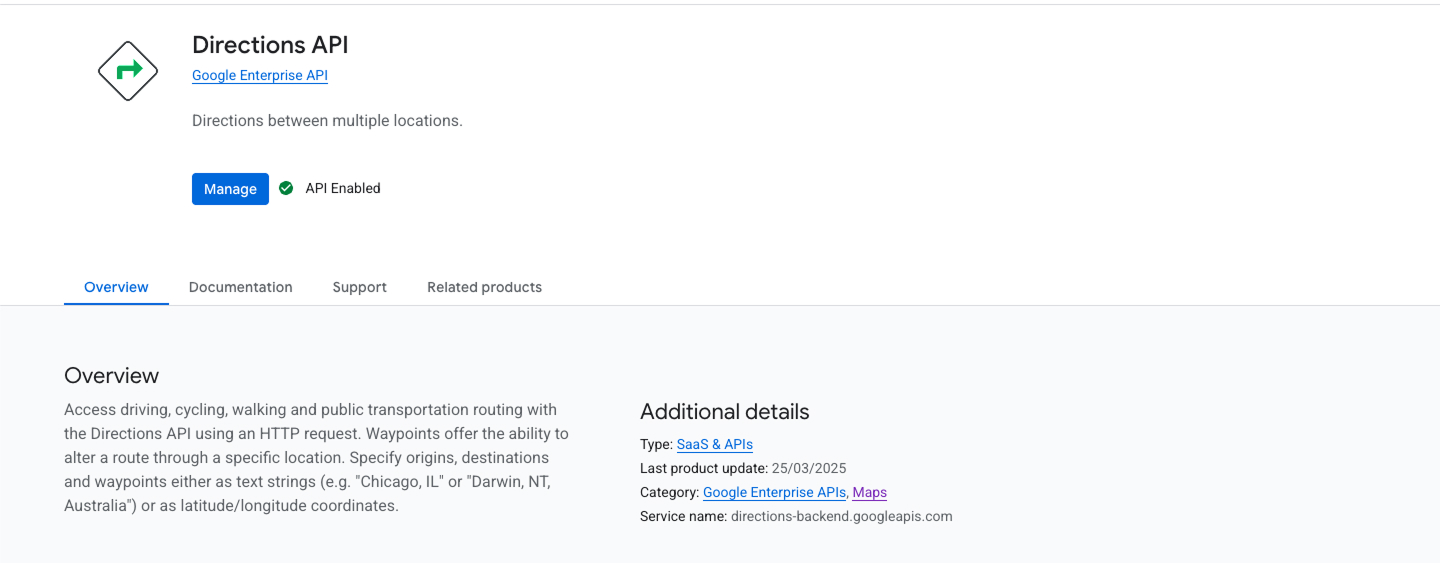1440x563 pixels.
Task: Click the Directions API page title
Action: click(270, 45)
